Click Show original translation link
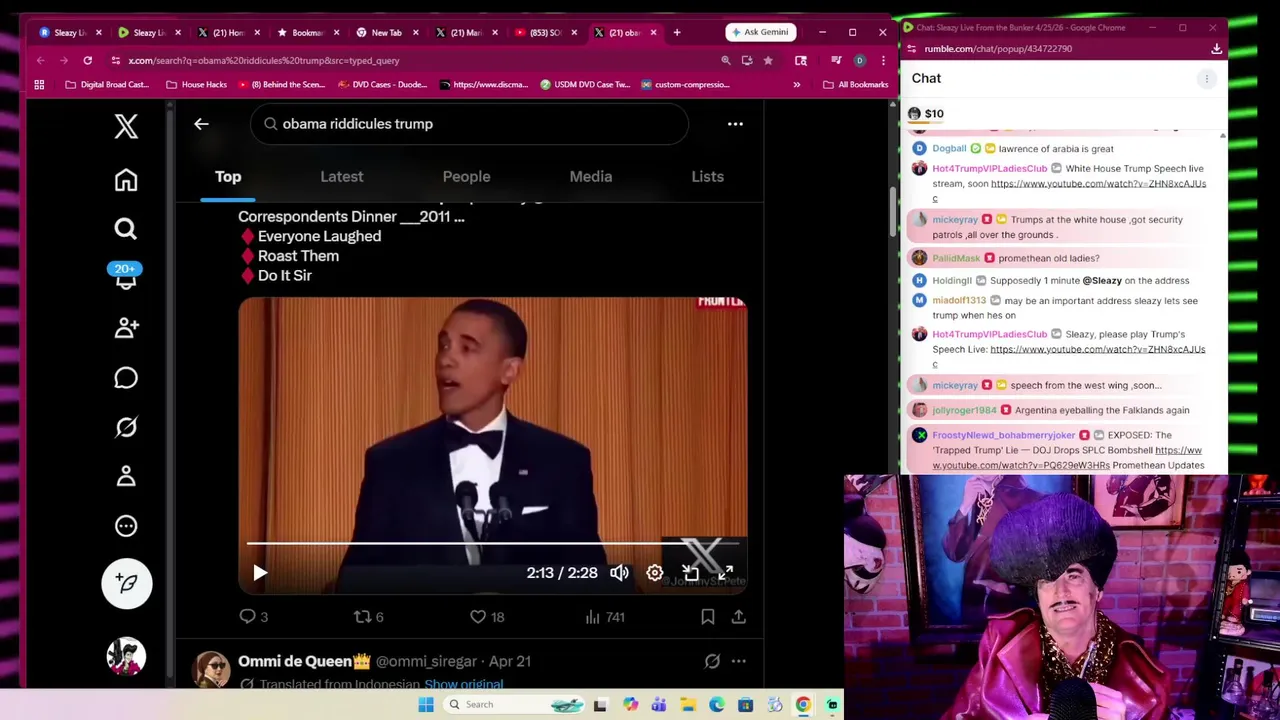 pyautogui.click(x=463, y=684)
